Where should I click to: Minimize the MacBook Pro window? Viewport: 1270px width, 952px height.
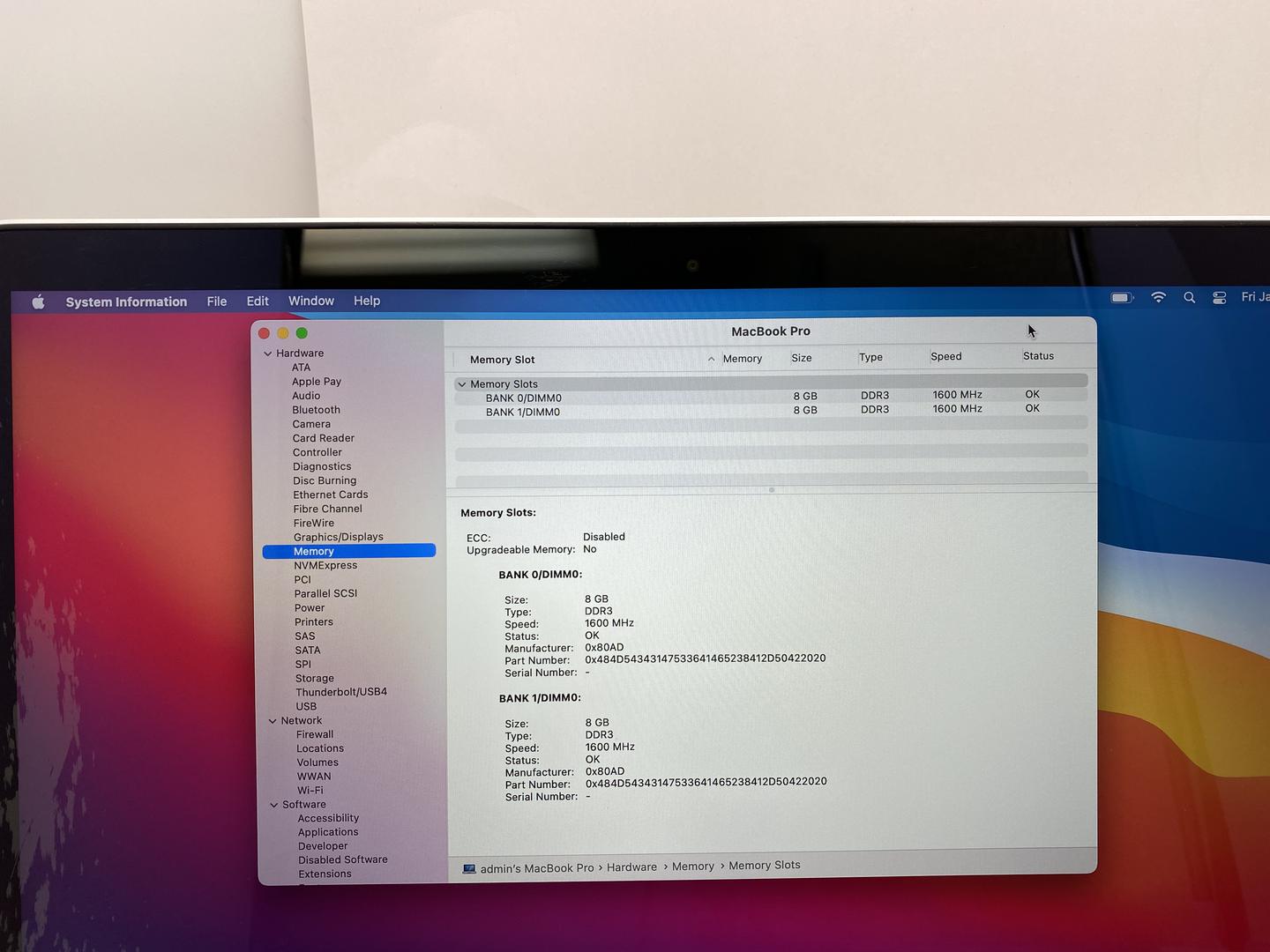click(x=283, y=333)
